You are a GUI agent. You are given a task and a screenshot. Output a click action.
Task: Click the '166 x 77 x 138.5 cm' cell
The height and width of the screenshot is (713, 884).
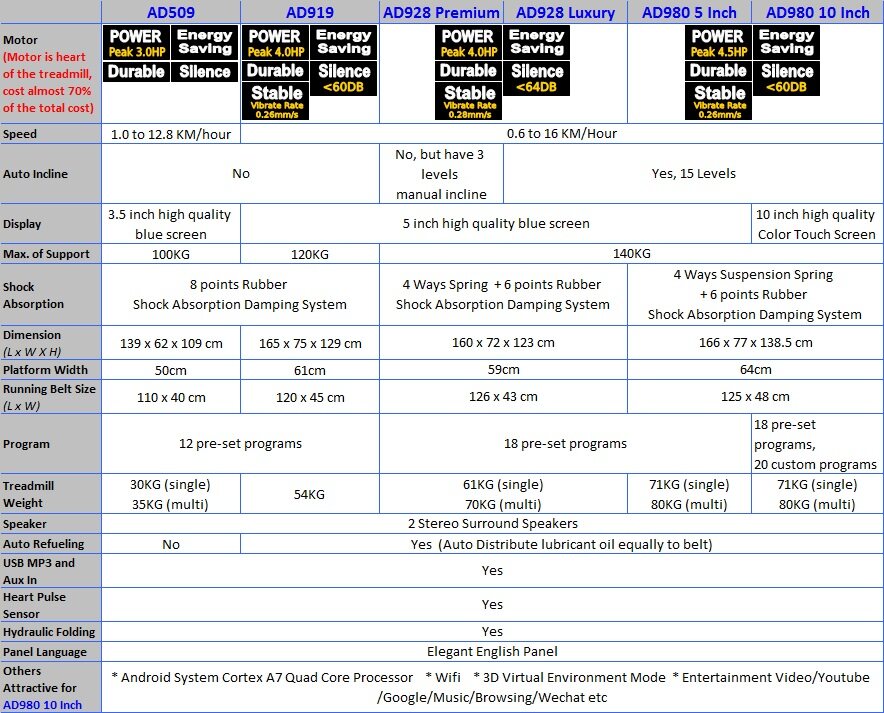(755, 343)
